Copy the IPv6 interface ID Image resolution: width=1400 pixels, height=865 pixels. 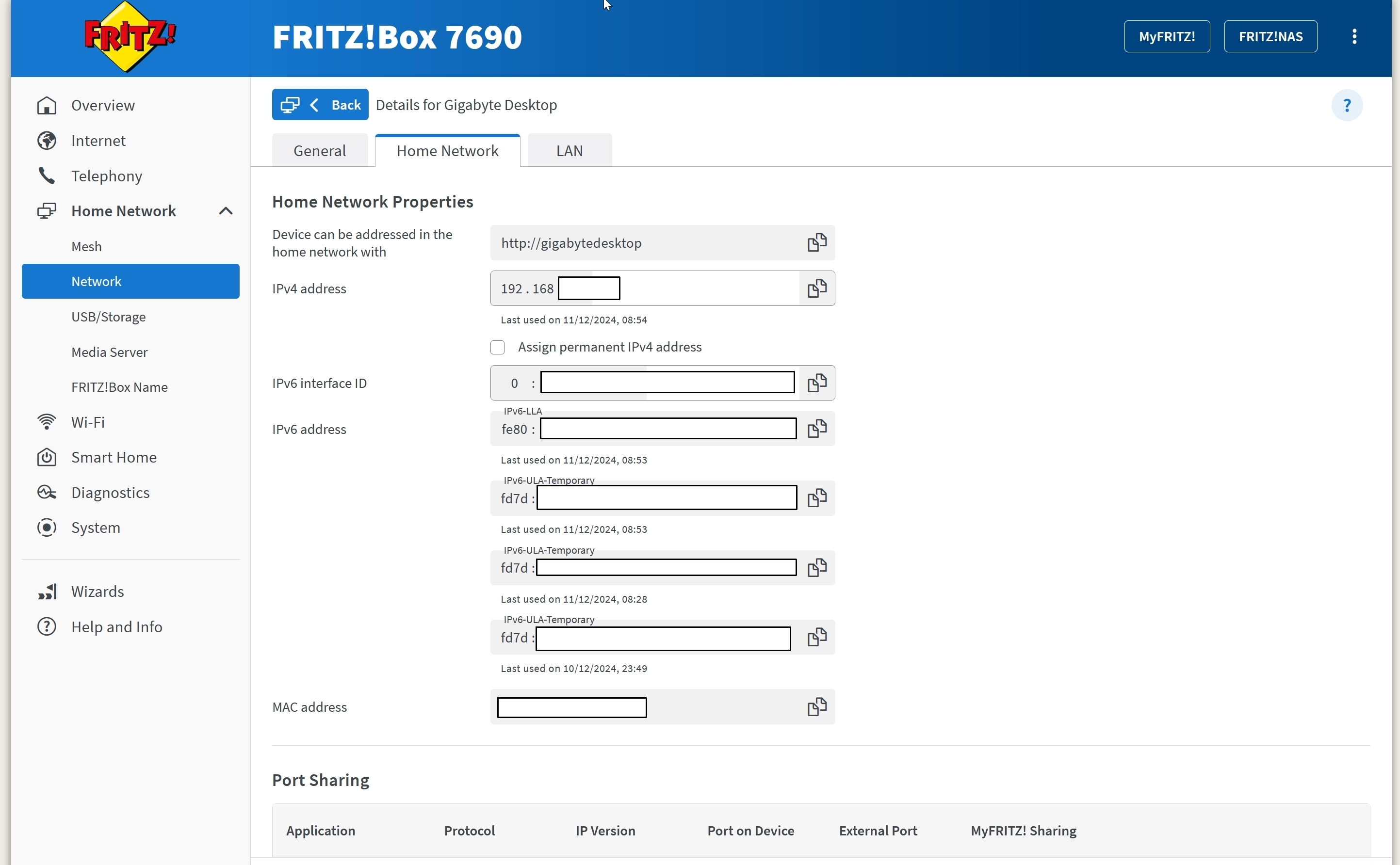[817, 383]
